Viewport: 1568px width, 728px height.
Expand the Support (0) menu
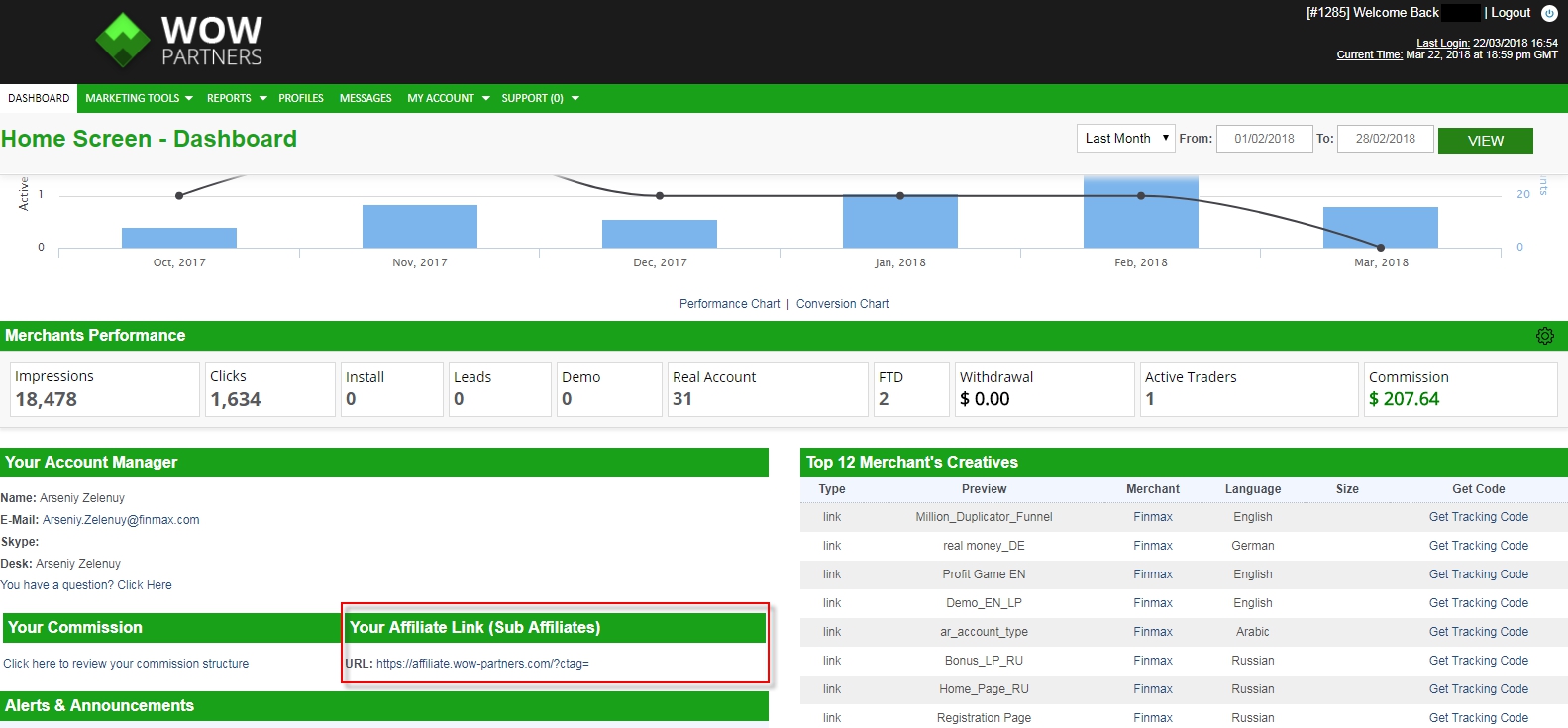click(x=540, y=98)
